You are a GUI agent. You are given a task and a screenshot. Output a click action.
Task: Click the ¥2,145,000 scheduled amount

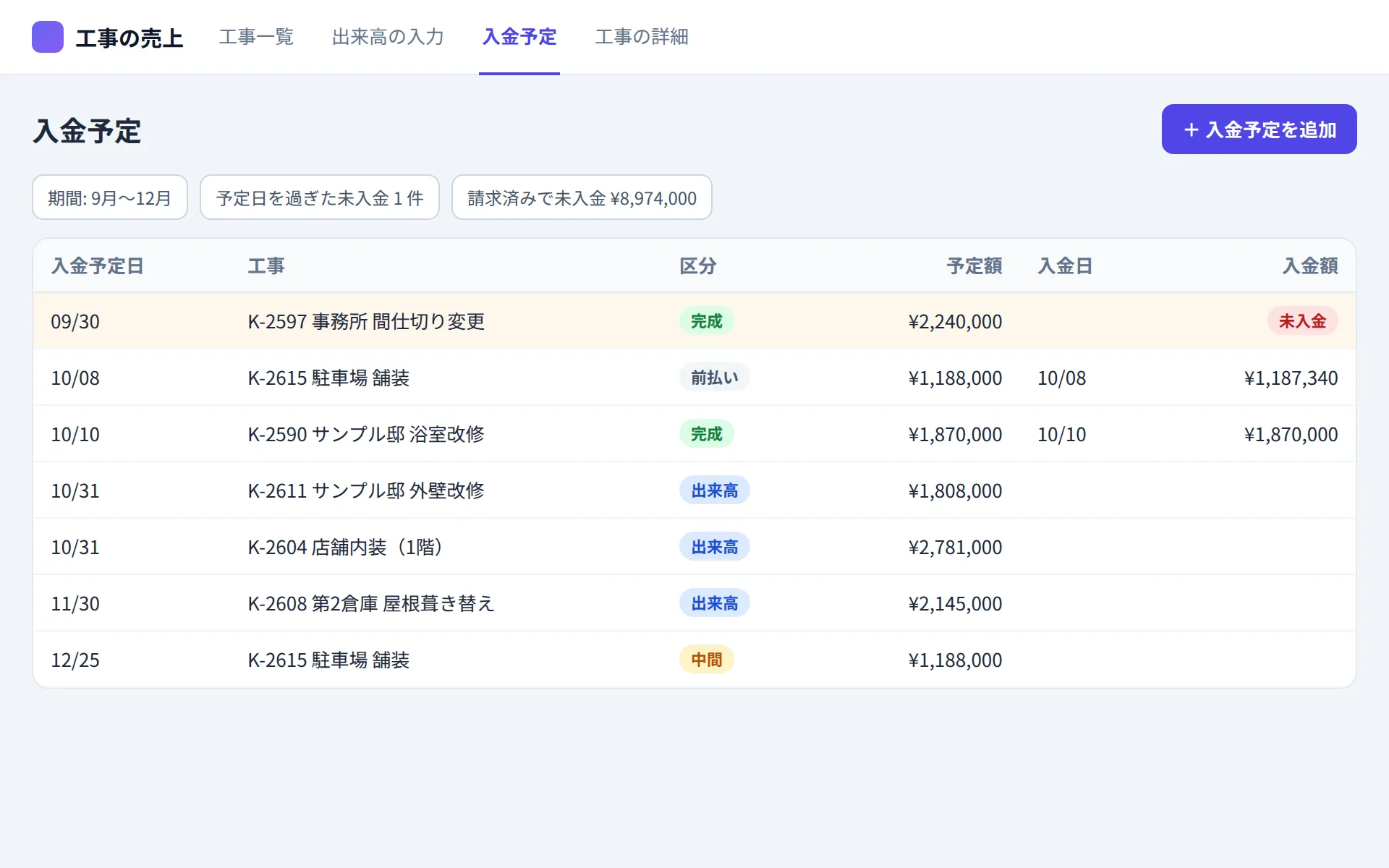[955, 604]
